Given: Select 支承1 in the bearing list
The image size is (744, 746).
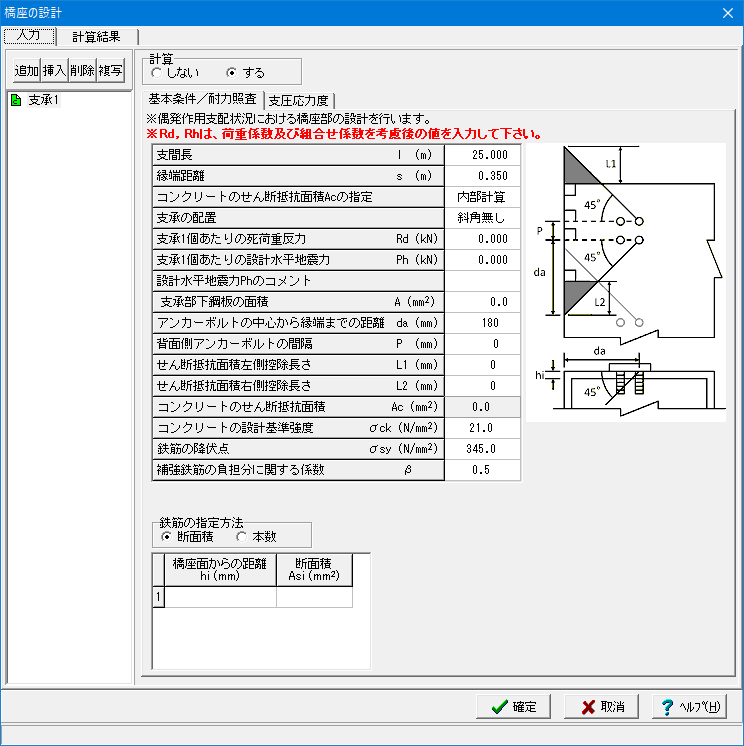Looking at the screenshot, I should coord(43,100).
